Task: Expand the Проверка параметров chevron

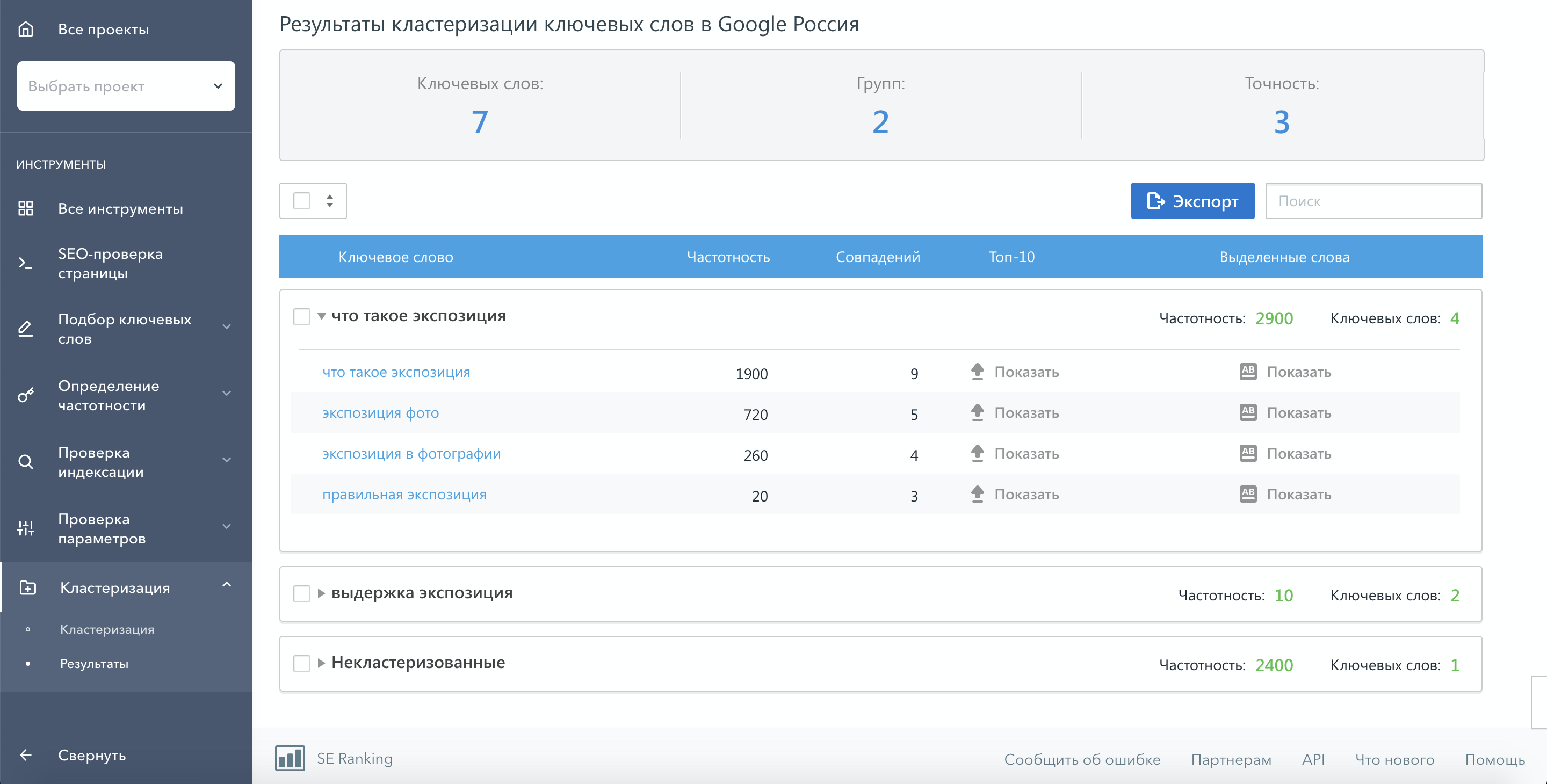Action: pos(226,526)
